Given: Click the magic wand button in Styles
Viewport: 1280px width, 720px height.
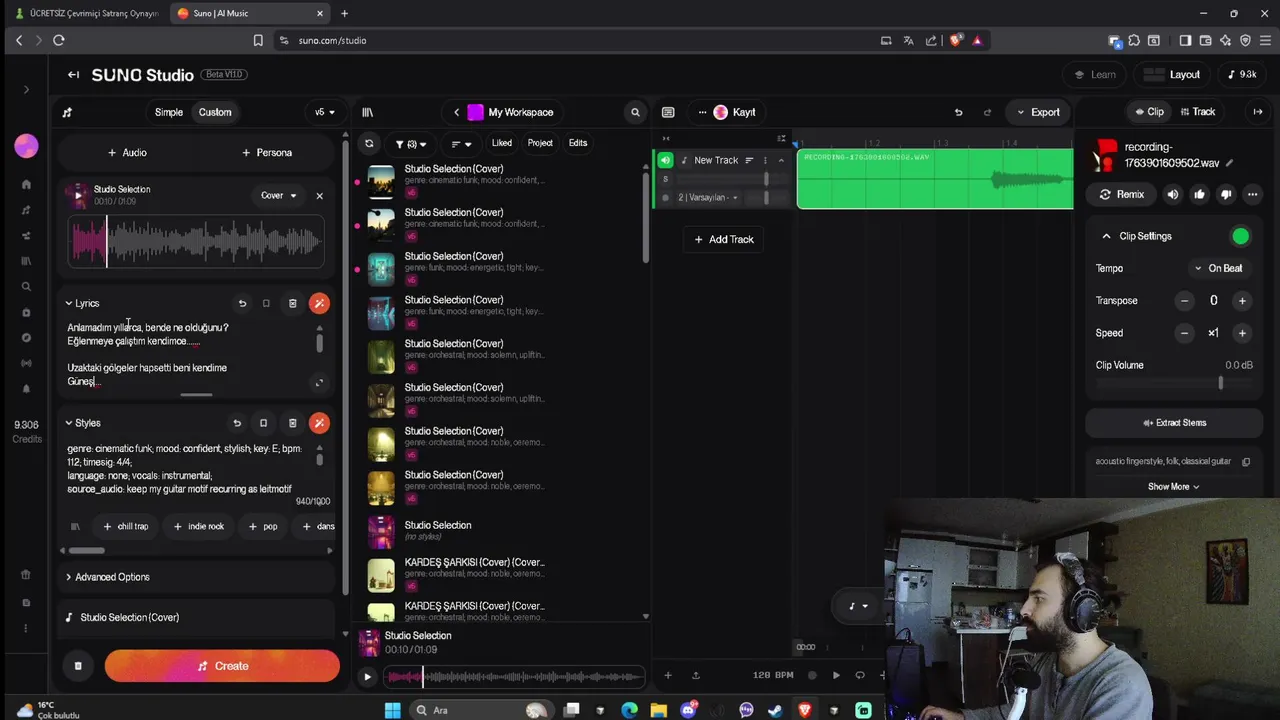Looking at the screenshot, I should 319,423.
